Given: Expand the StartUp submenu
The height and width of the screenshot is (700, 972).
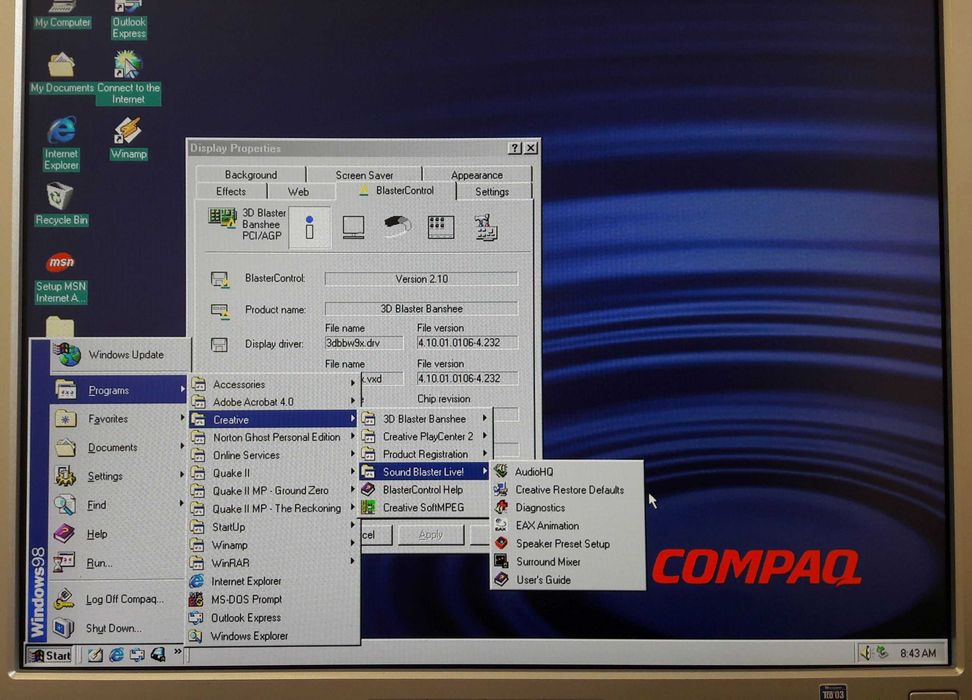Looking at the screenshot, I should 275,527.
